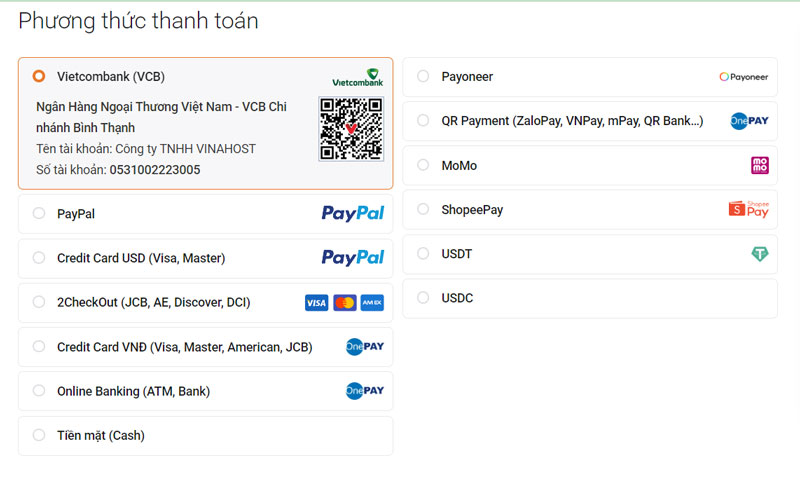The height and width of the screenshot is (478, 800).
Task: Click the account number 0531002223005
Action: [155, 170]
